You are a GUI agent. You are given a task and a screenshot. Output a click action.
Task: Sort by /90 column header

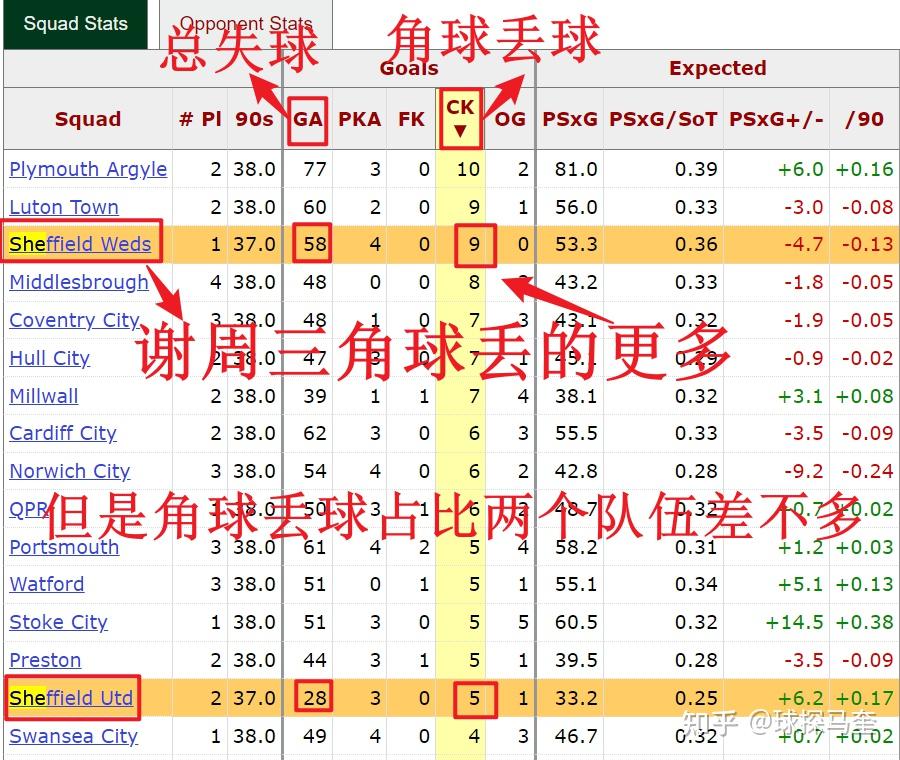(864, 119)
